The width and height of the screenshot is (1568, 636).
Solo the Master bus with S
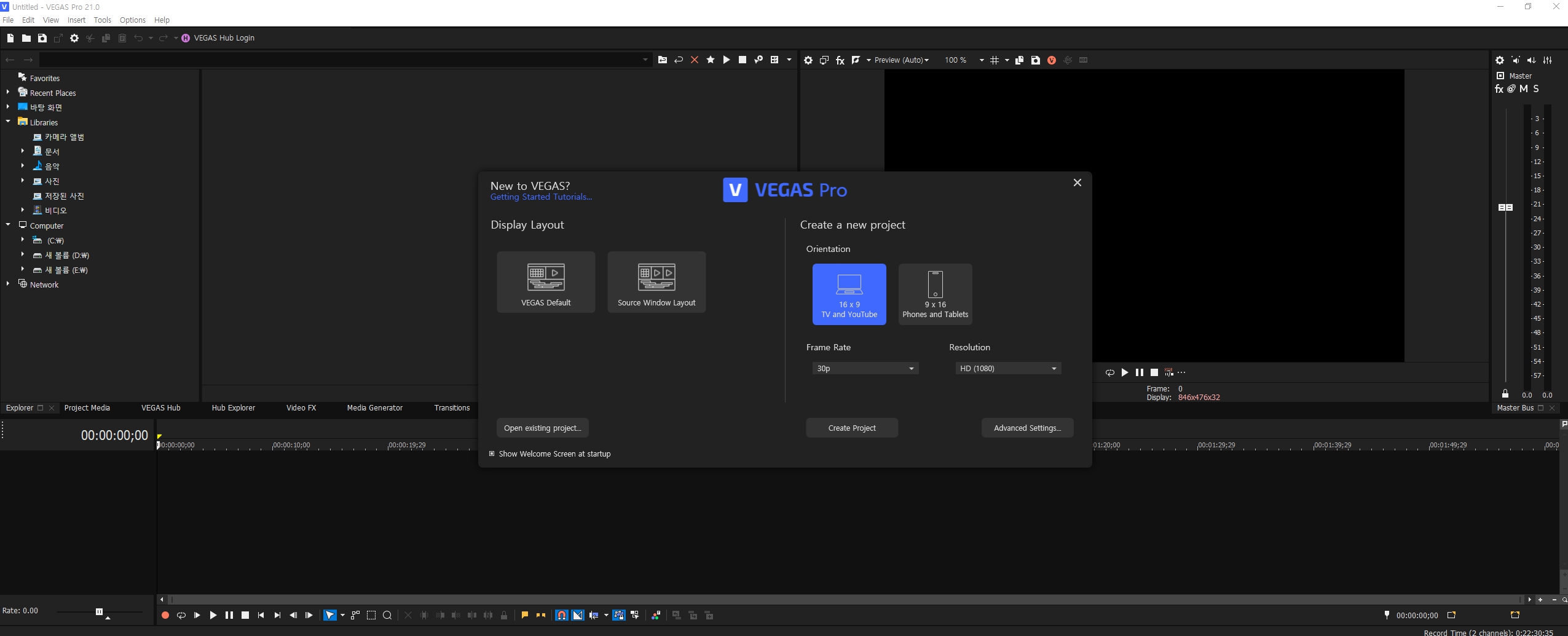pos(1536,89)
